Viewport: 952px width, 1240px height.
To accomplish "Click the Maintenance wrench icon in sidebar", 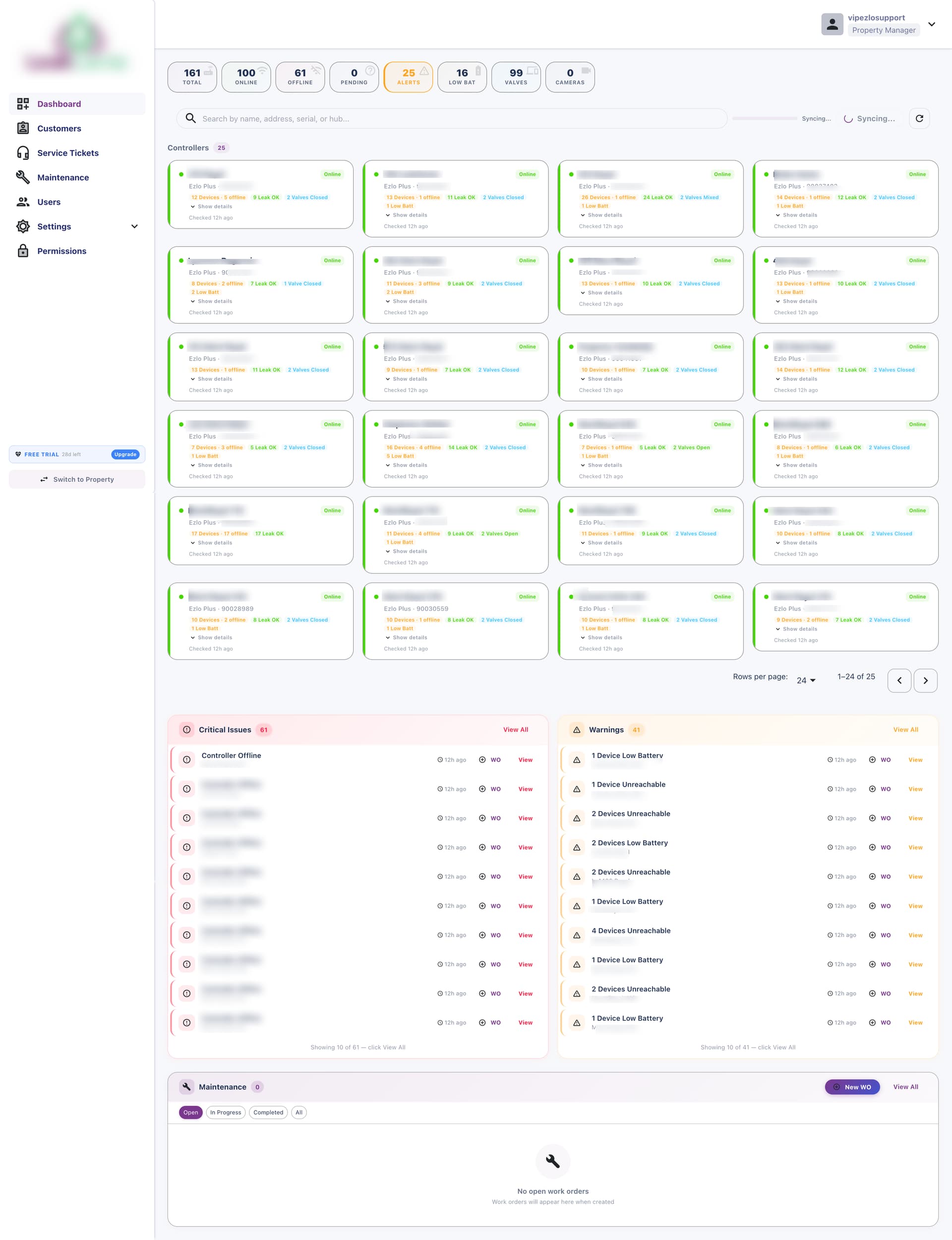I will pos(23,177).
